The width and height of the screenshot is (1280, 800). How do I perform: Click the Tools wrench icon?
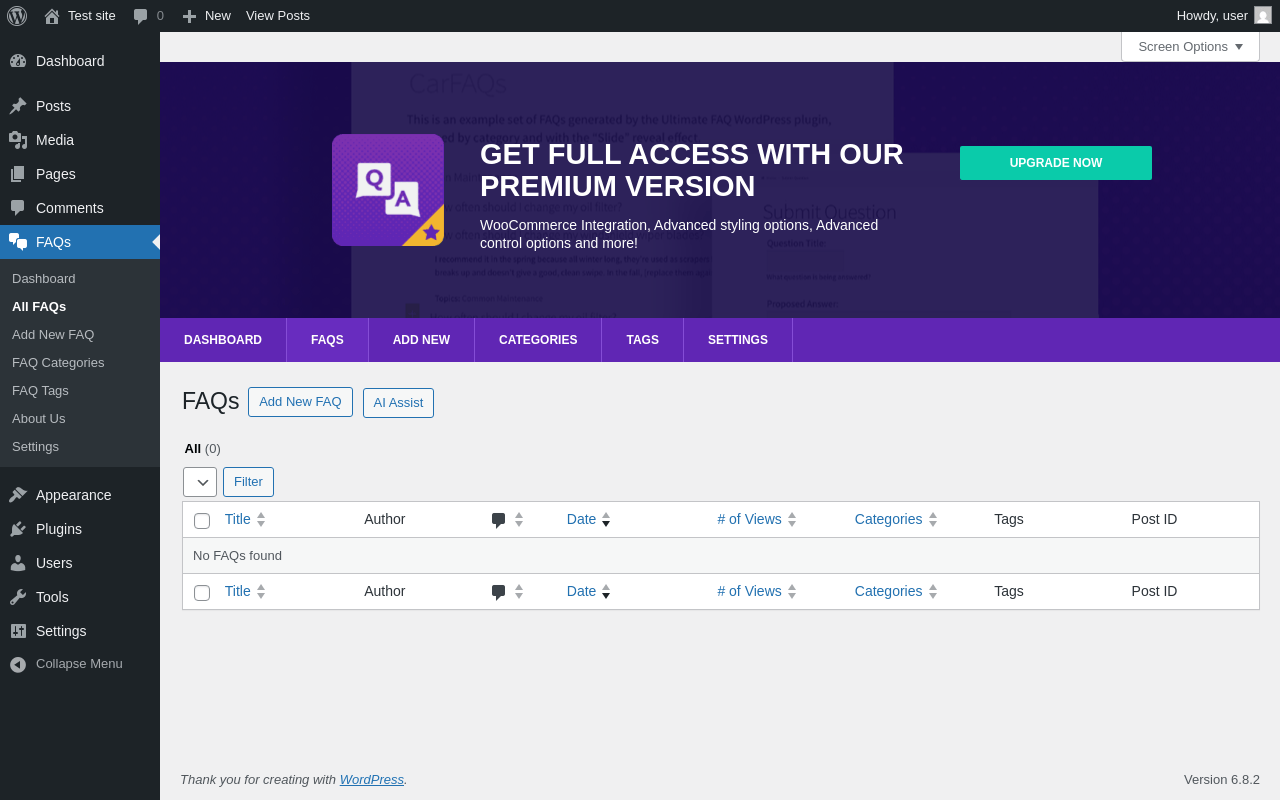coord(18,597)
